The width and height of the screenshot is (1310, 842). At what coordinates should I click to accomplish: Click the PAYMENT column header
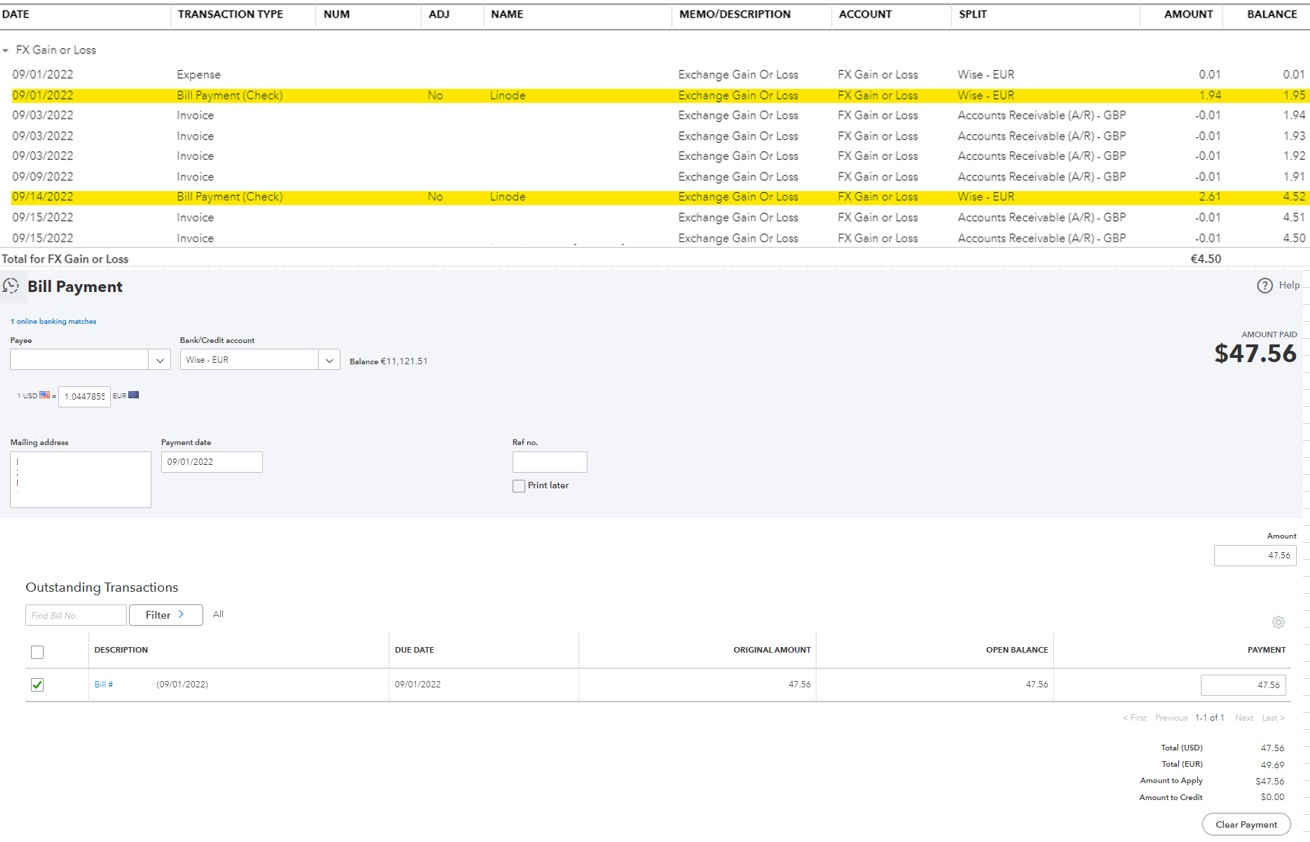pos(1266,650)
